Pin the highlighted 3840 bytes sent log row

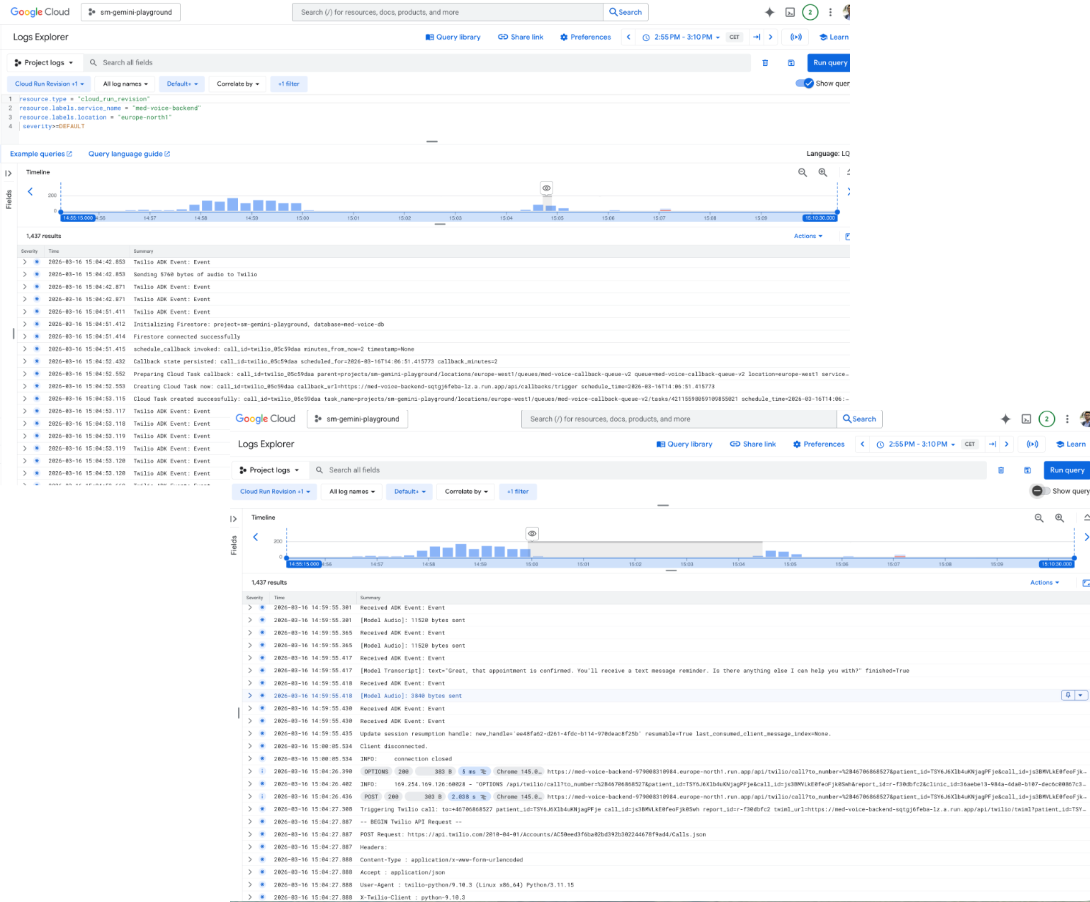(x=1068, y=696)
